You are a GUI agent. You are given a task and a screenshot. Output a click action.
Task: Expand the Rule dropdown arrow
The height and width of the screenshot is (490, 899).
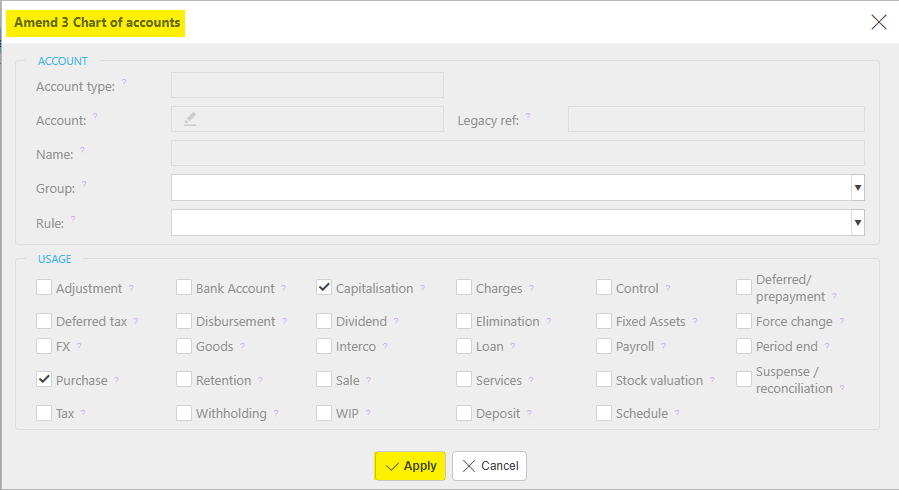(858, 222)
